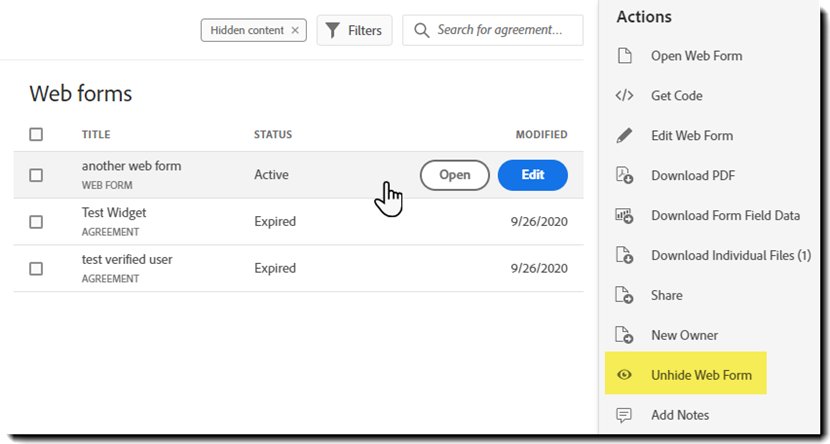
Task: Click the Get Code brackets icon
Action: tap(625, 96)
